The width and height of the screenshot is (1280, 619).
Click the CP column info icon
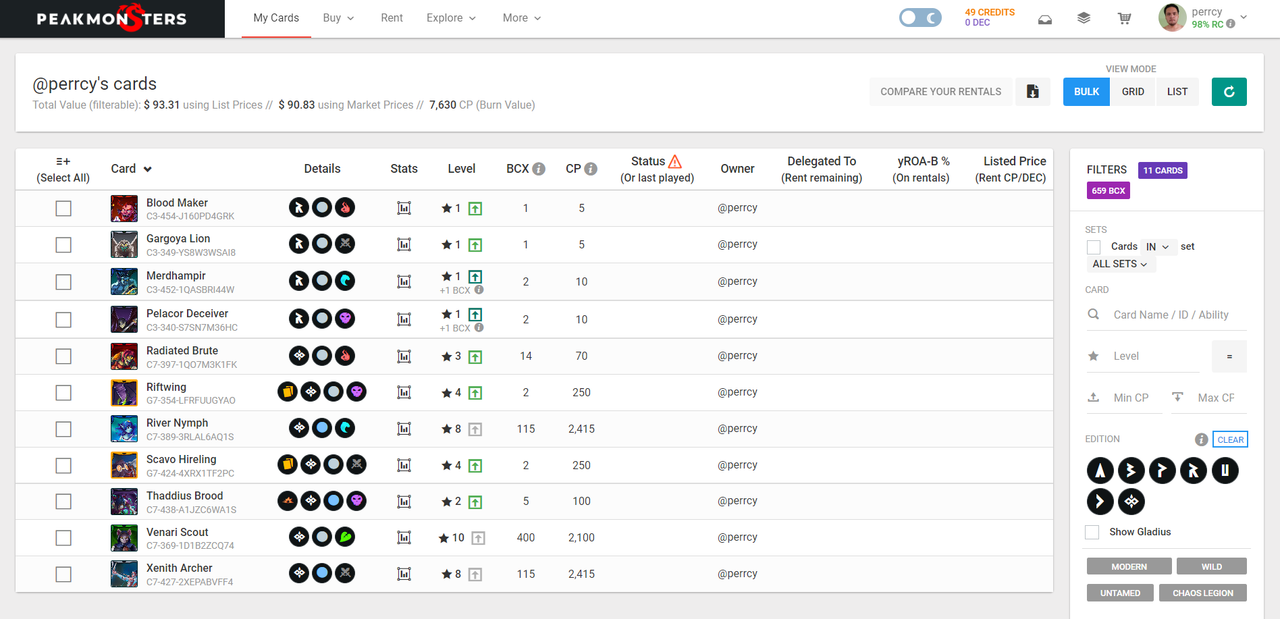pos(591,169)
